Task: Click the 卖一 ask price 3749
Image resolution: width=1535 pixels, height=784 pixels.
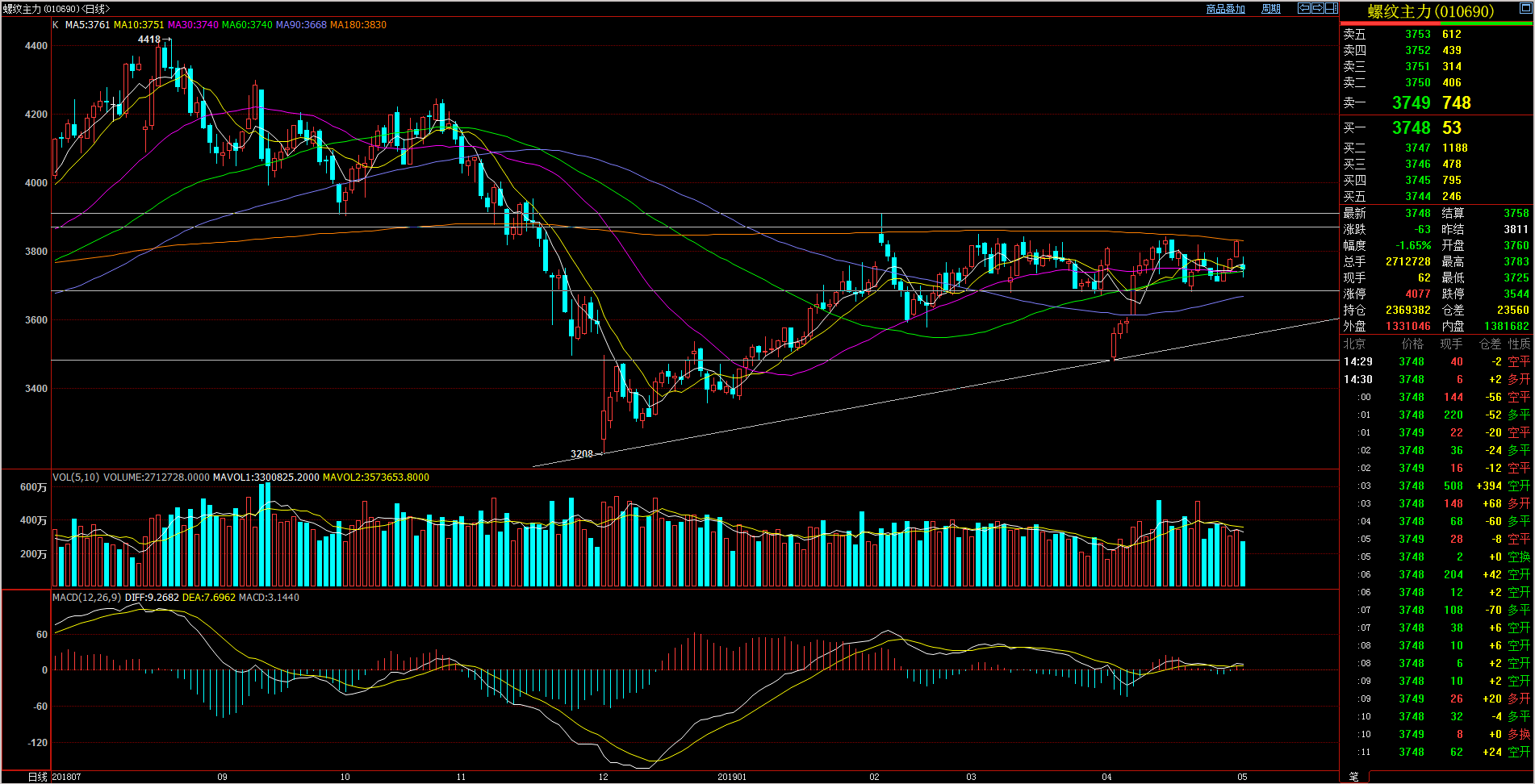Action: coord(1411,103)
